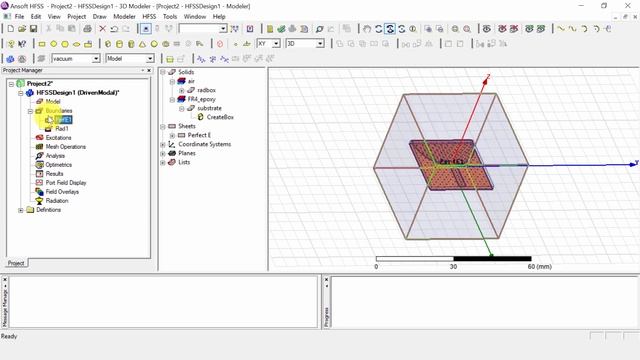Select the substrate object in model tree
This screenshot has width=640, height=360.
click(209, 108)
